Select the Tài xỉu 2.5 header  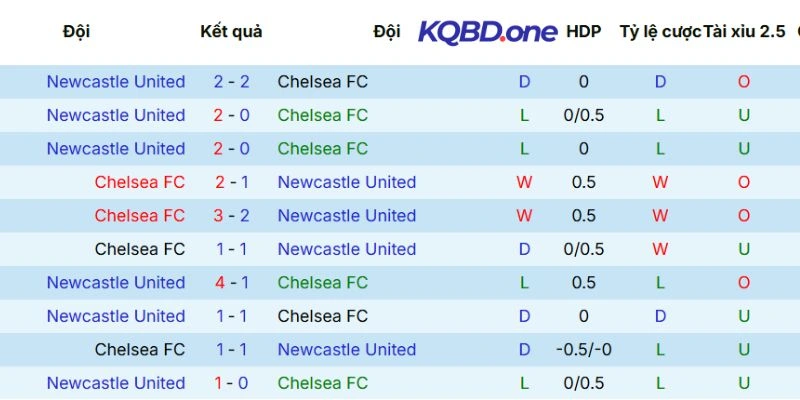[x=744, y=32]
